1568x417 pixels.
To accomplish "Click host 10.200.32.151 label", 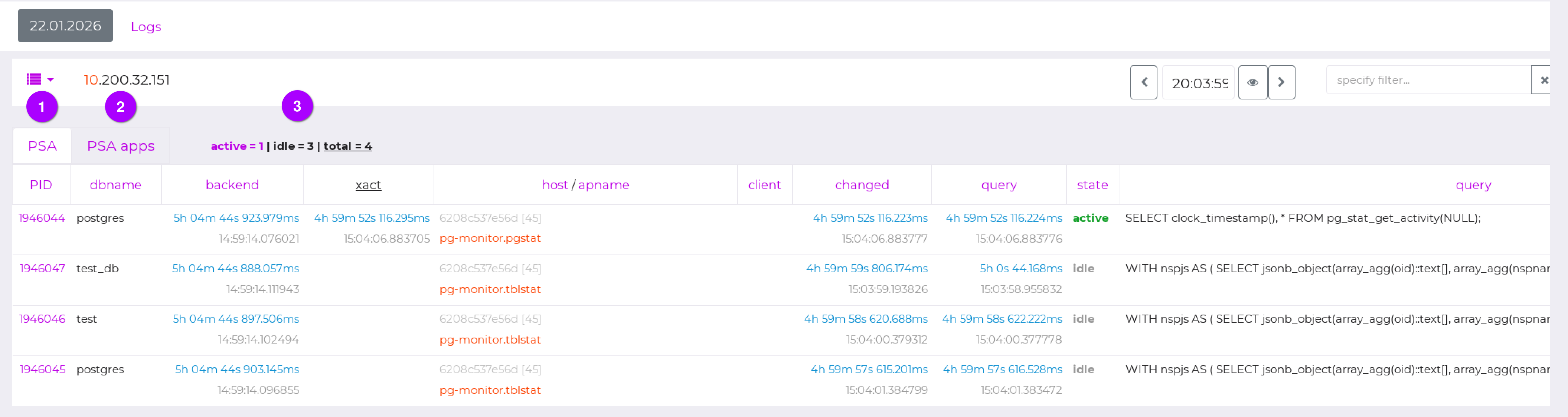I will (x=127, y=80).
